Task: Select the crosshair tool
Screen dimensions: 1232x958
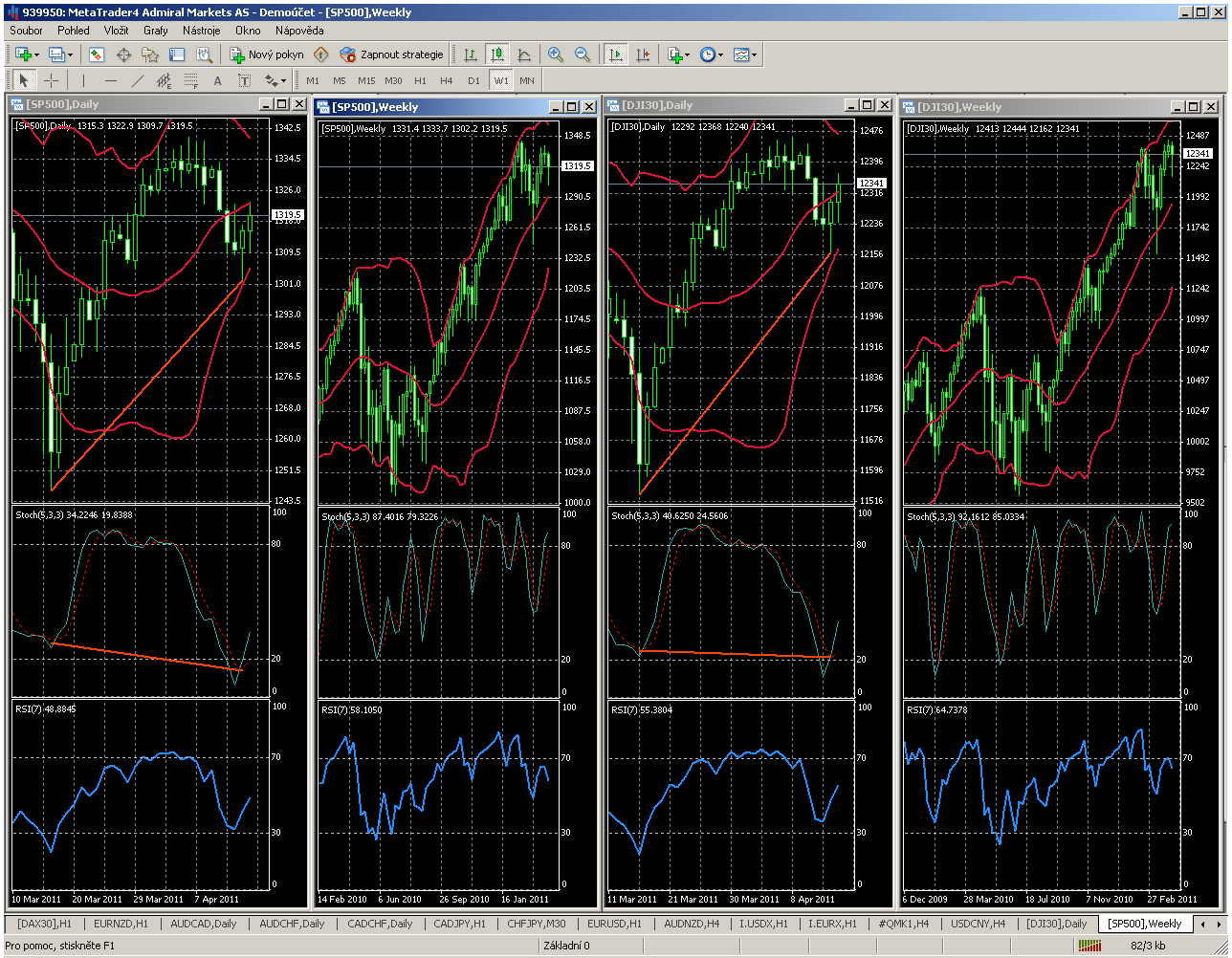Action: pos(51,80)
